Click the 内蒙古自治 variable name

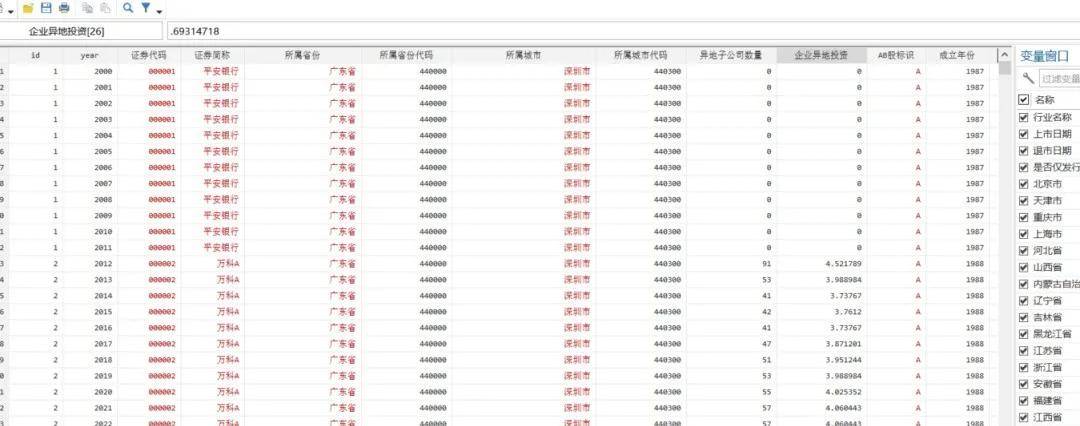[x=1057, y=284]
